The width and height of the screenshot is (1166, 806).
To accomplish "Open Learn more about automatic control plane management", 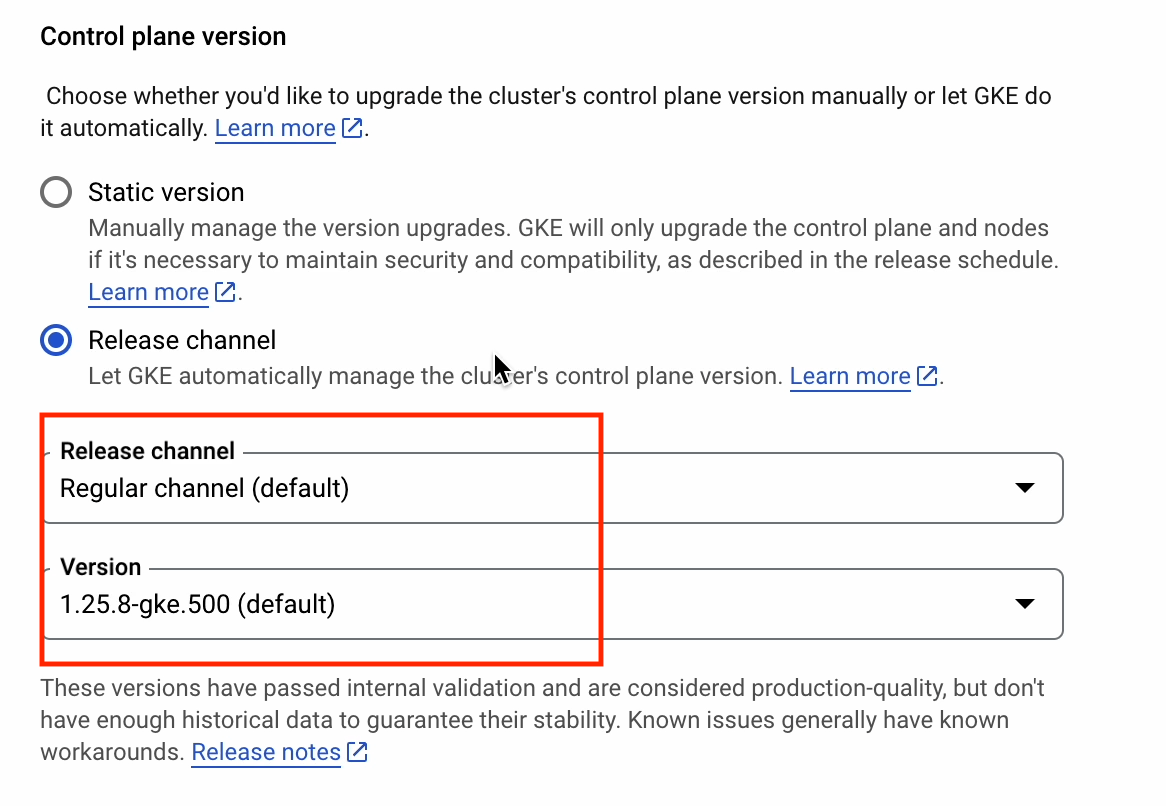I will coord(850,377).
